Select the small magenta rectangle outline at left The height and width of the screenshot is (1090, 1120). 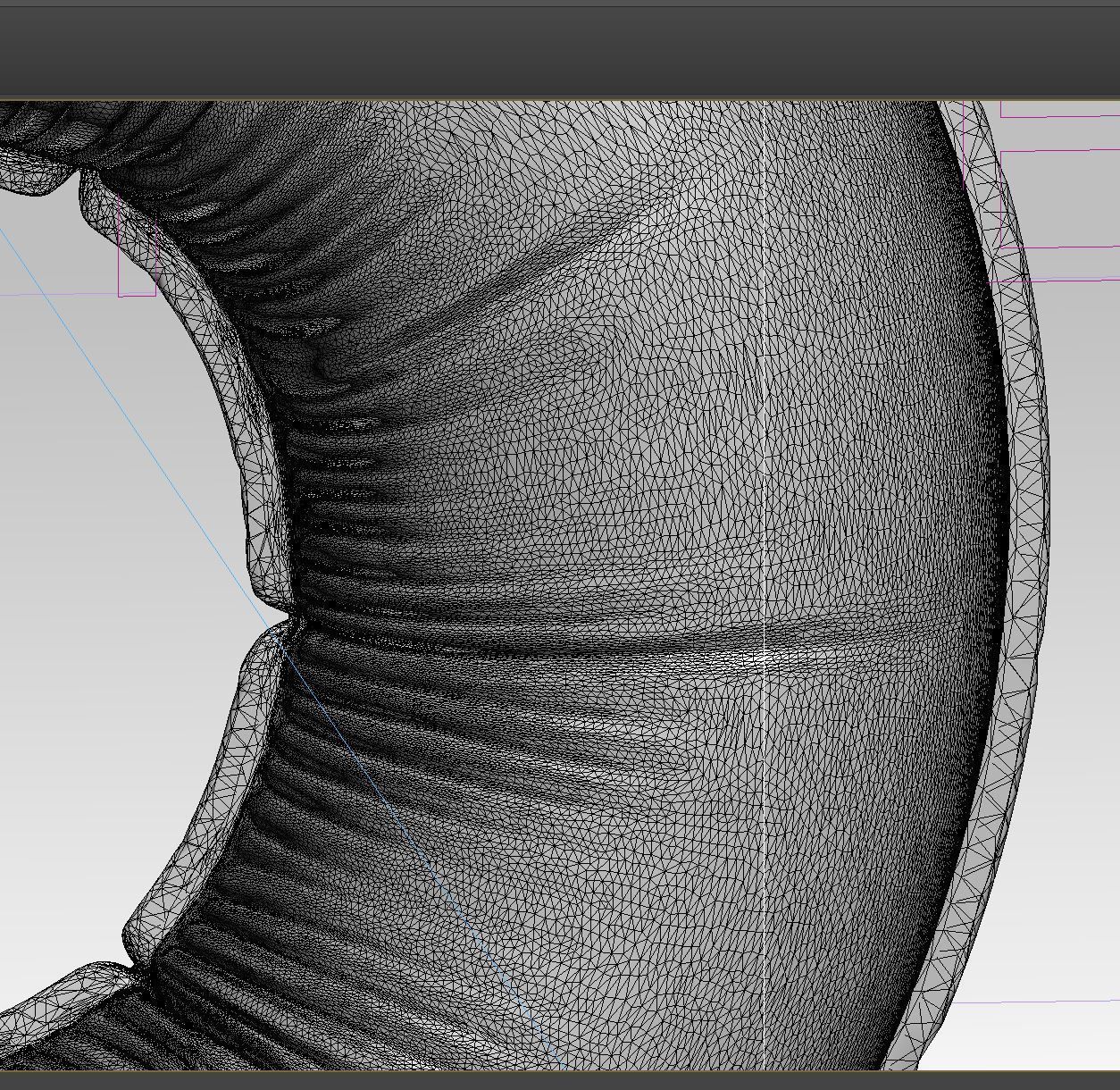[138, 243]
